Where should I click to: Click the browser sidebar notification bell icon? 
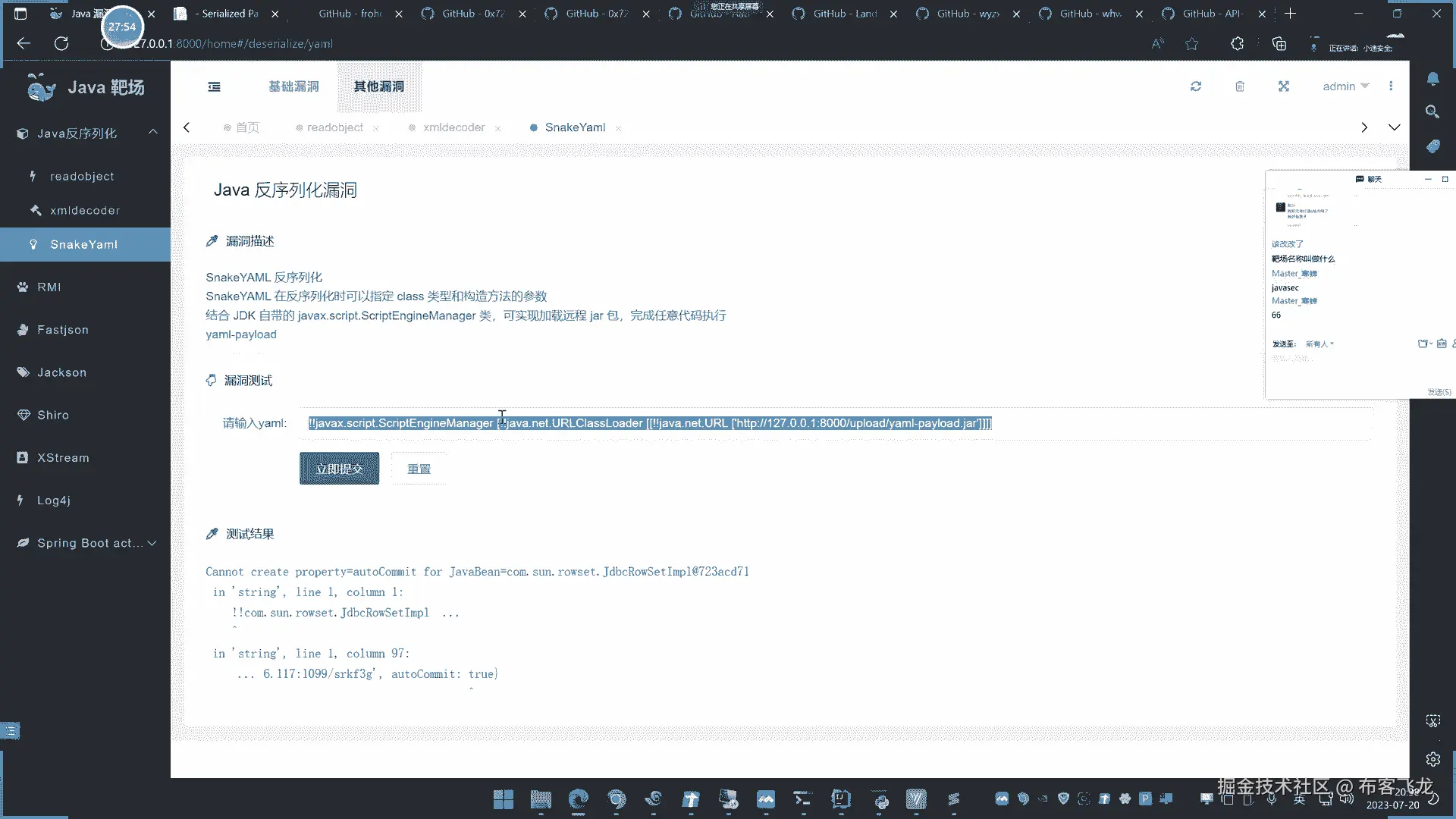1432,79
